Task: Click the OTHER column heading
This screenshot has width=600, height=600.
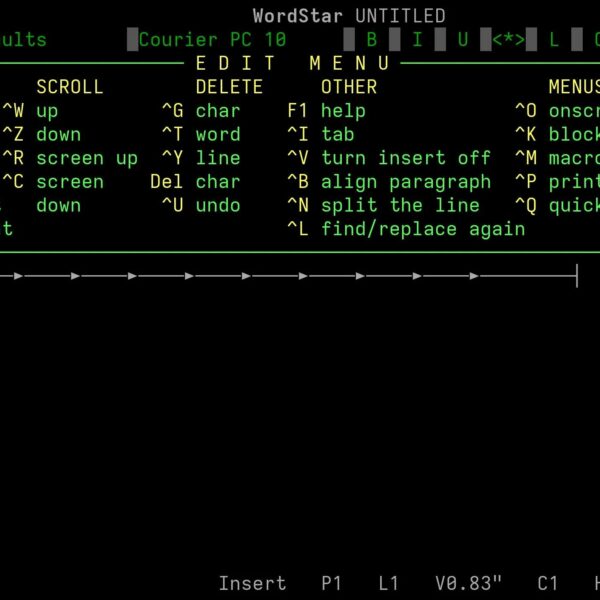Action: pos(349,87)
